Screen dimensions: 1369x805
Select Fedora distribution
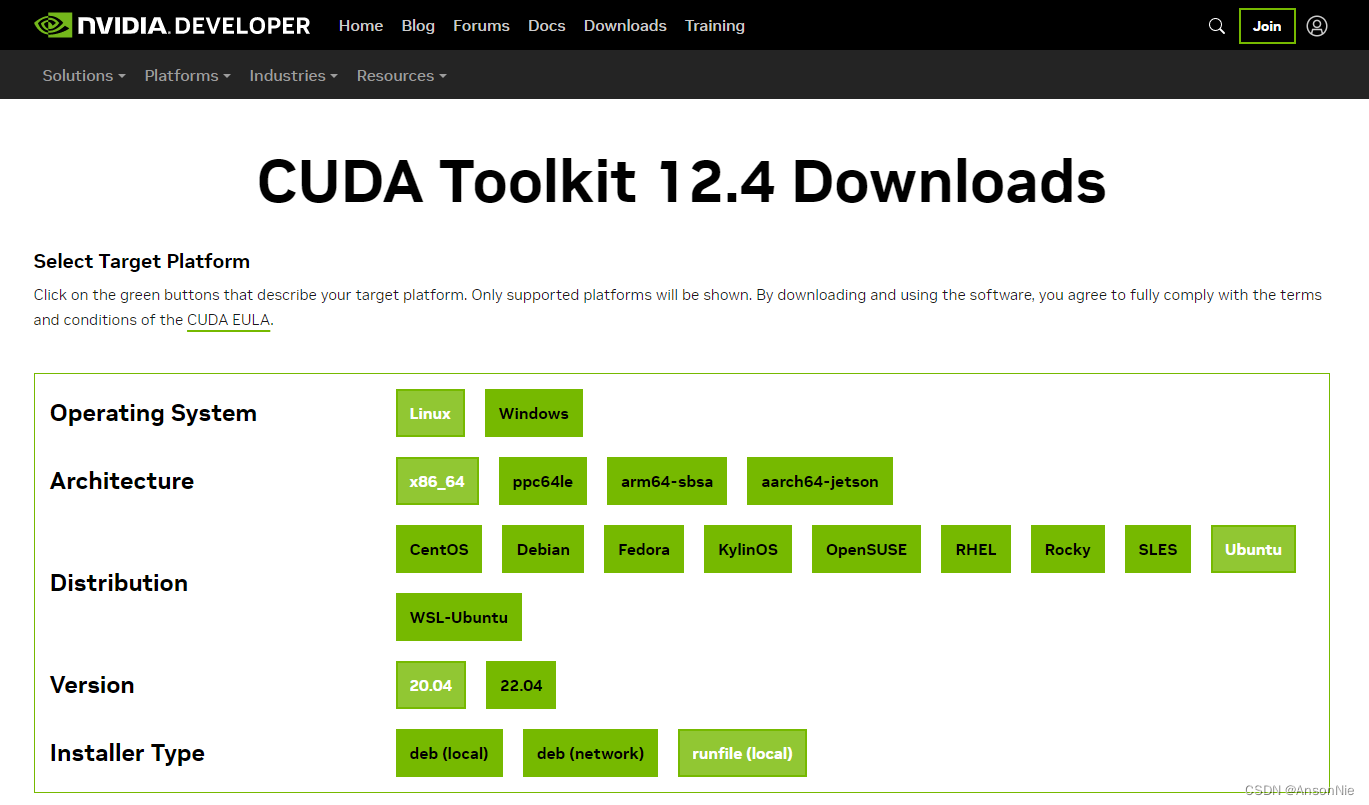pyautogui.click(x=644, y=549)
